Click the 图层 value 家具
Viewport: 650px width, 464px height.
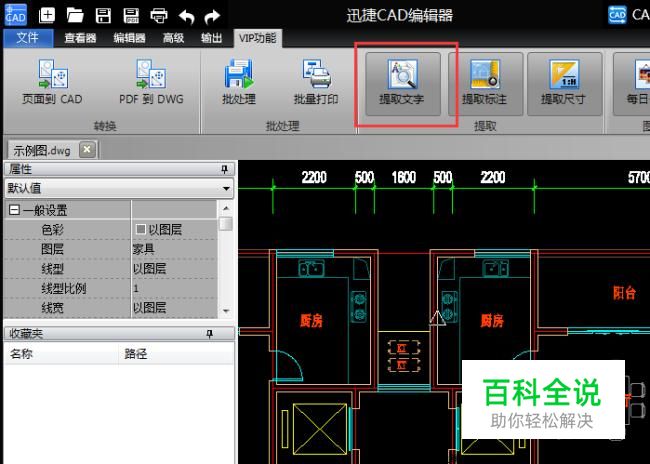[143, 249]
